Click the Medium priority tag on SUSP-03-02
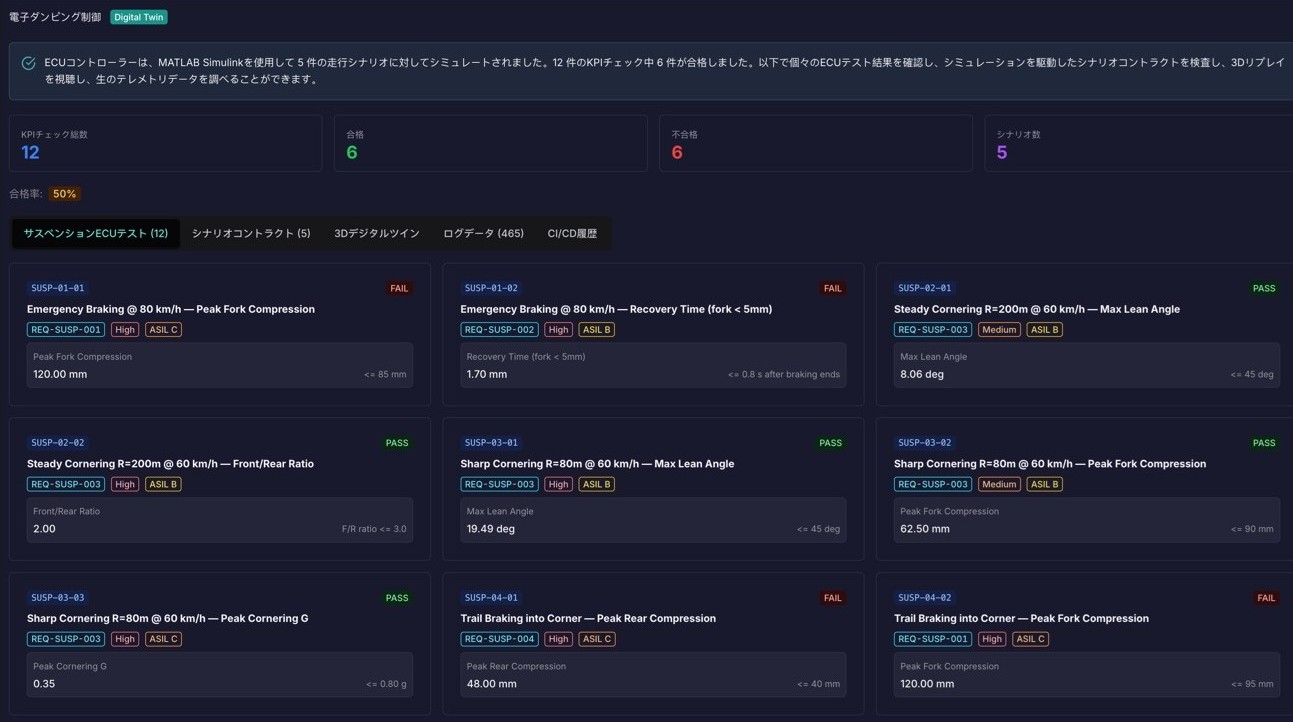This screenshot has height=722, width=1293. pyautogui.click(x=999, y=485)
